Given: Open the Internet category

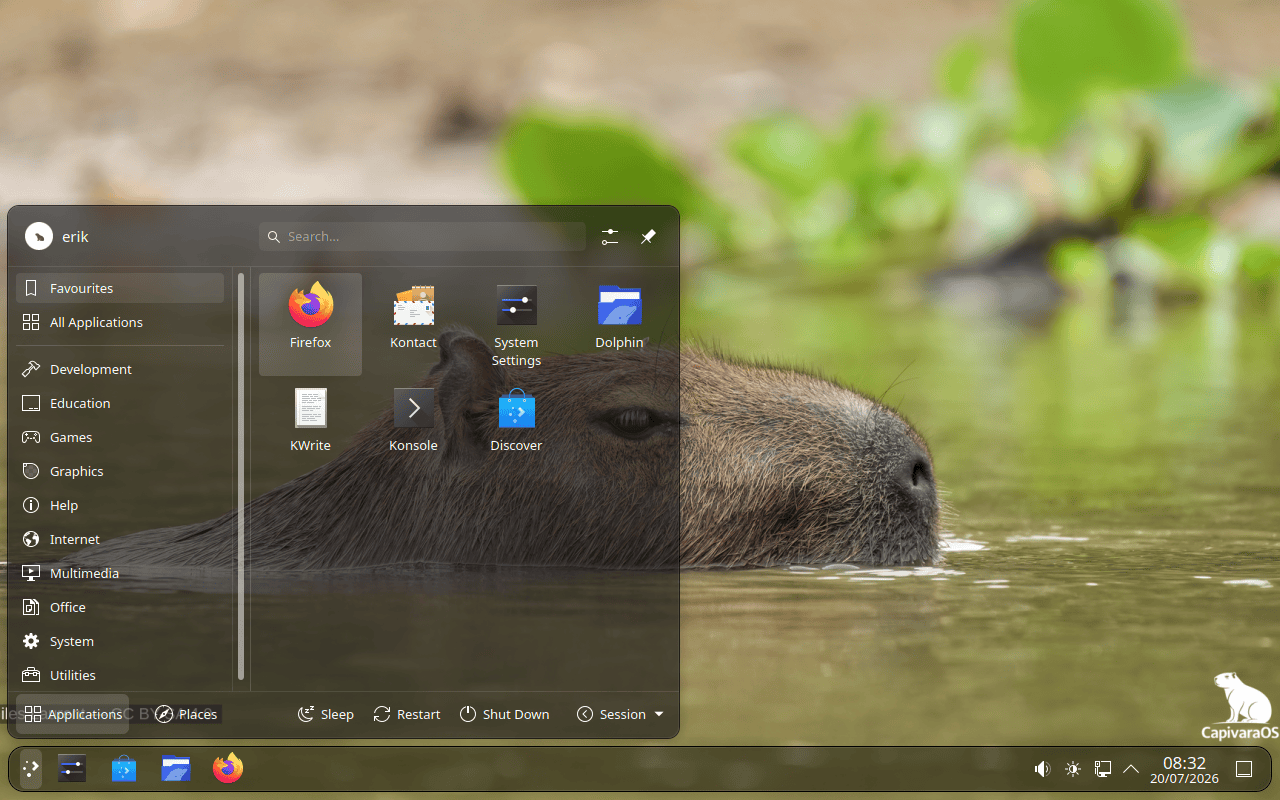Looking at the screenshot, I should coord(120,539).
